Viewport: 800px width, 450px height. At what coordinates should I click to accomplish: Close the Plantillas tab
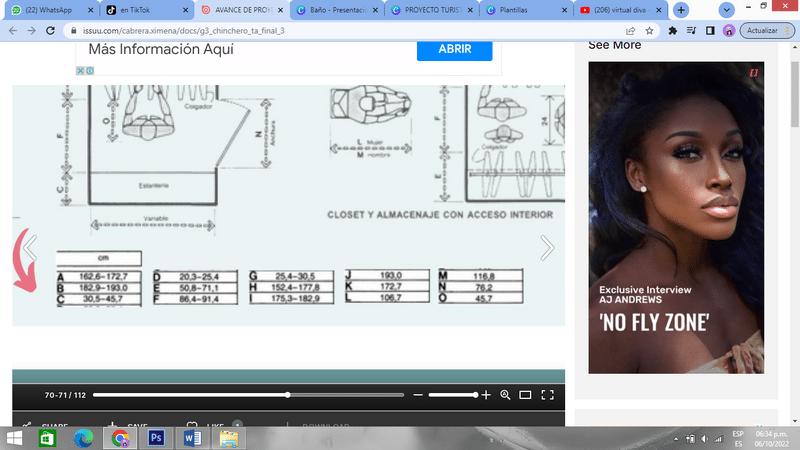(564, 10)
